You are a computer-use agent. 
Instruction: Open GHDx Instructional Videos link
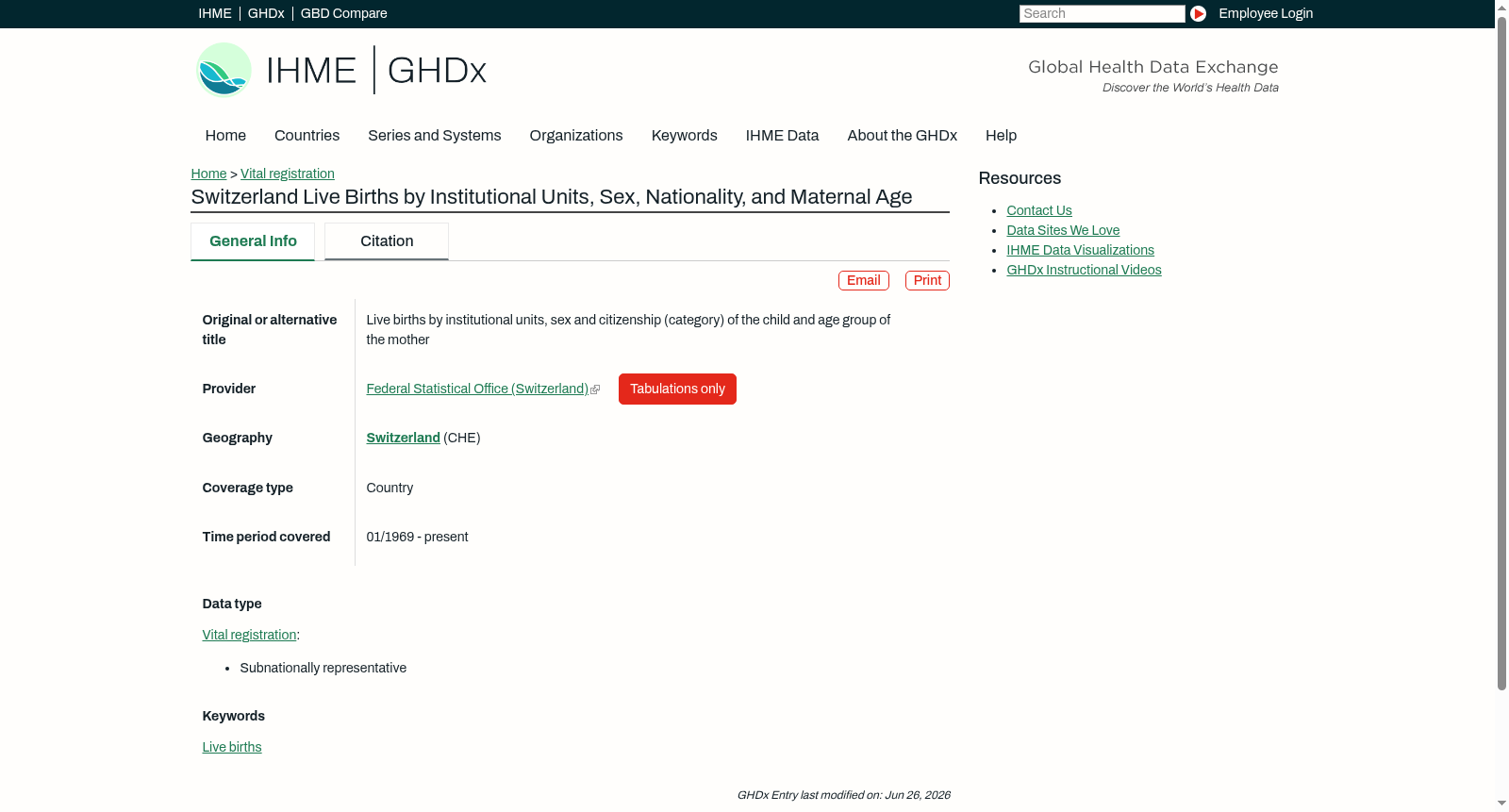[x=1084, y=271]
